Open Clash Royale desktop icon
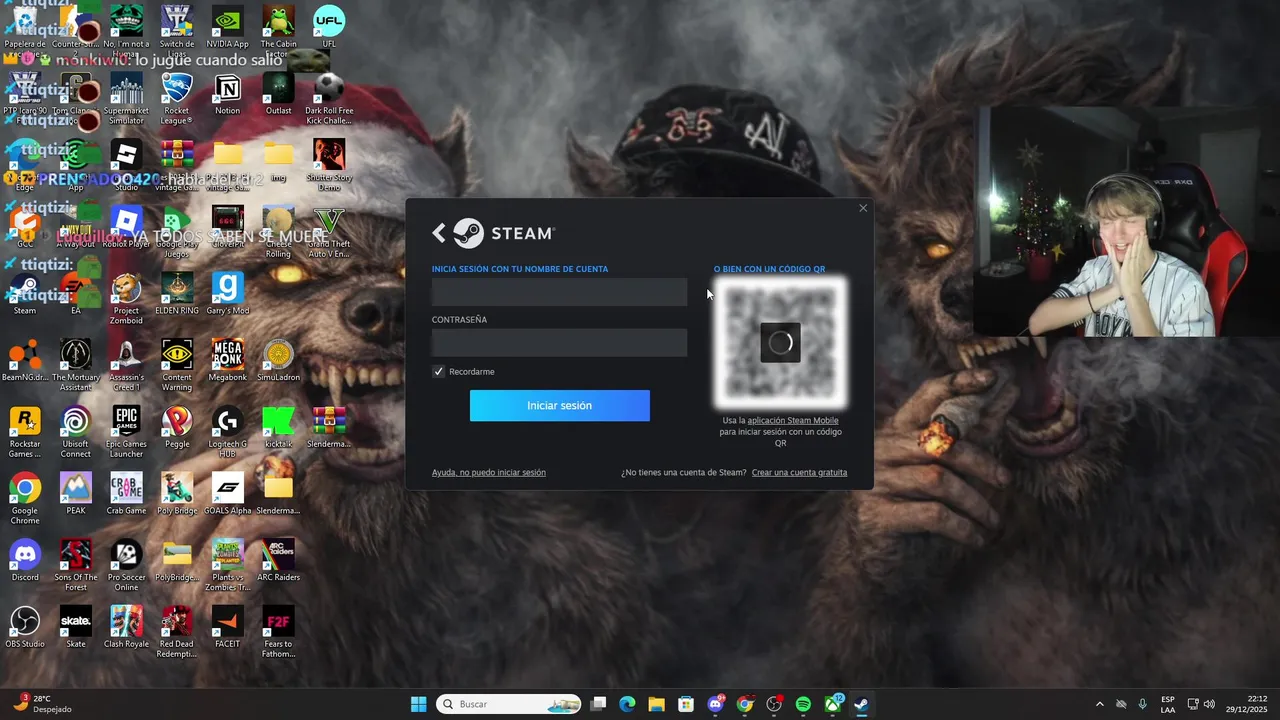Image resolution: width=1280 pixels, height=720 pixels. pos(126,628)
